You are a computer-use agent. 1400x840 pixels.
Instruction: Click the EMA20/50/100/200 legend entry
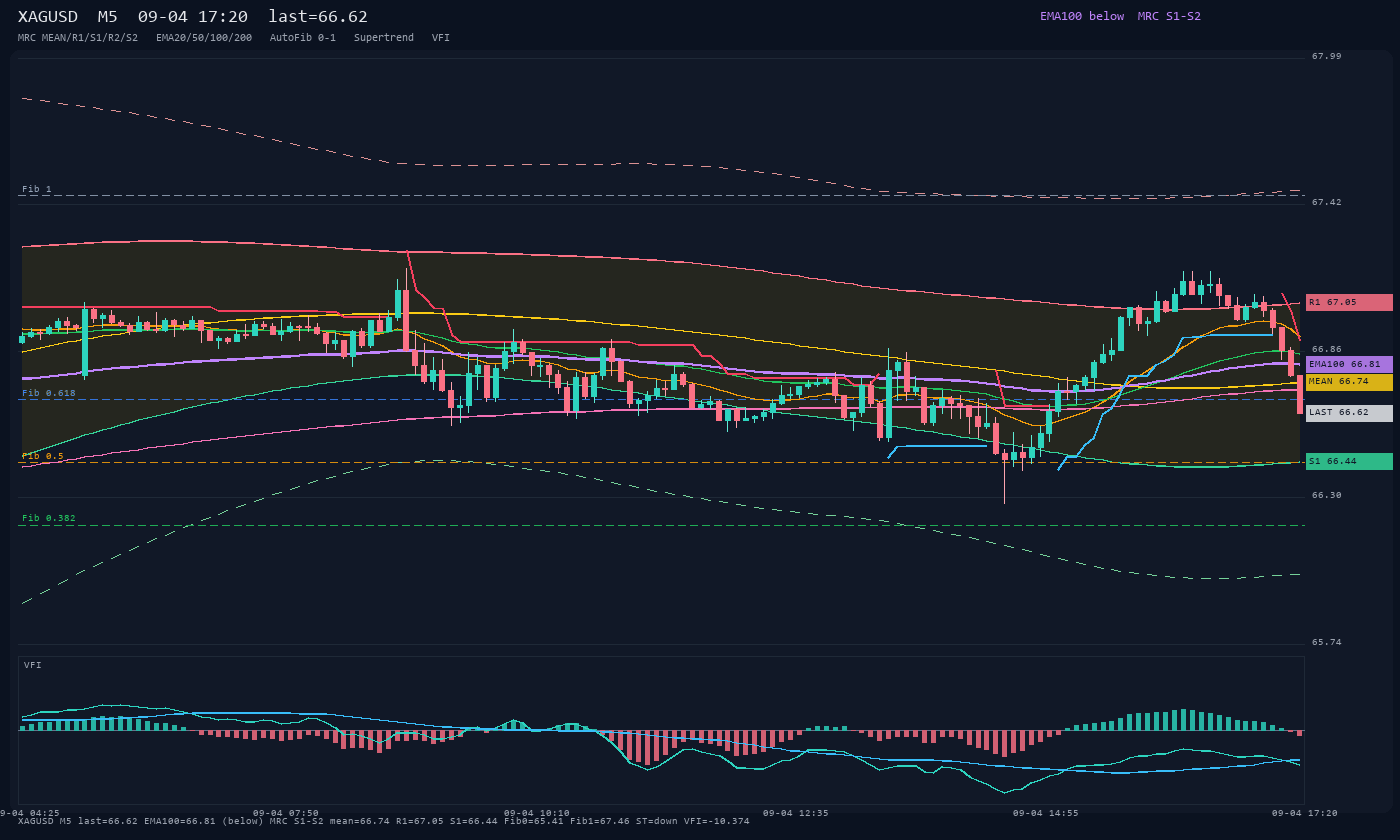[204, 38]
